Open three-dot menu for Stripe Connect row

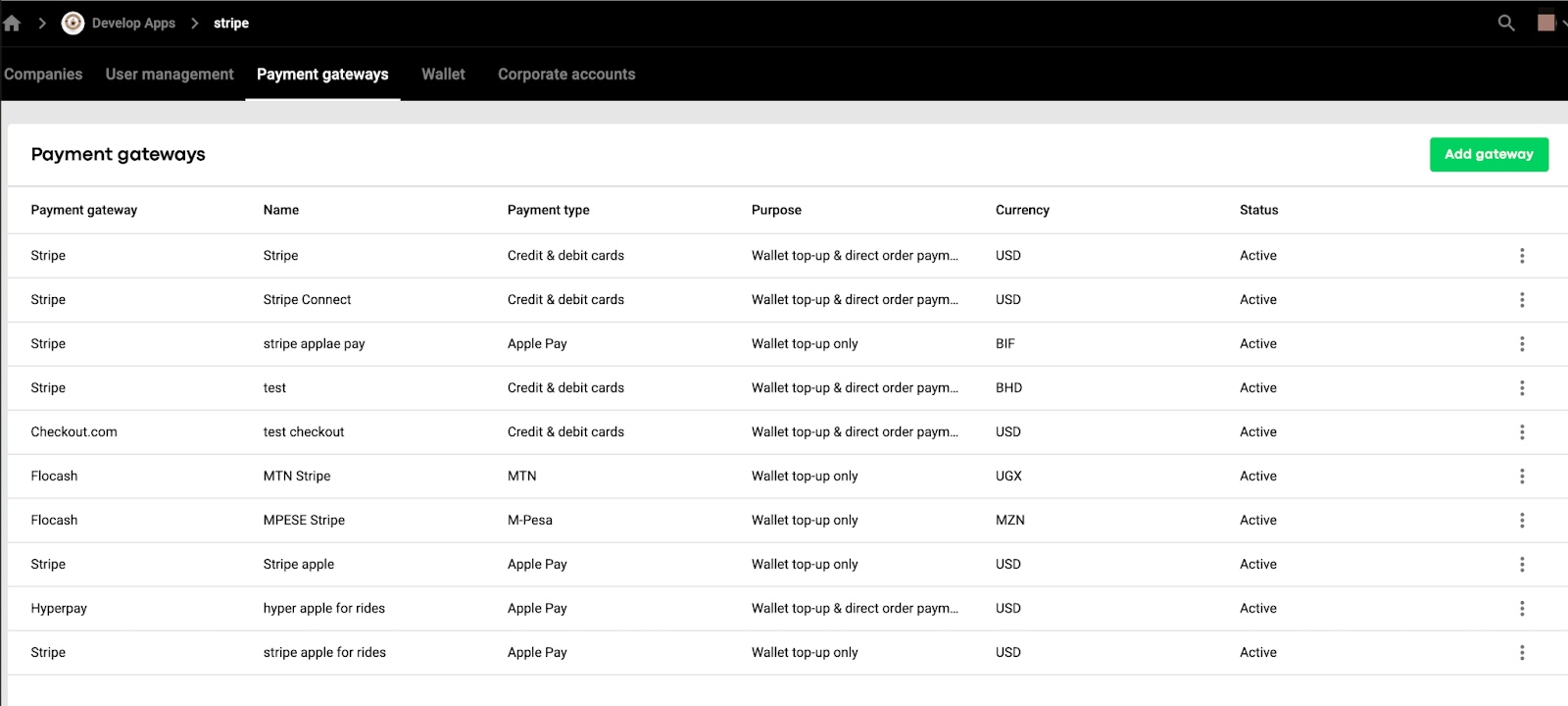tap(1522, 300)
